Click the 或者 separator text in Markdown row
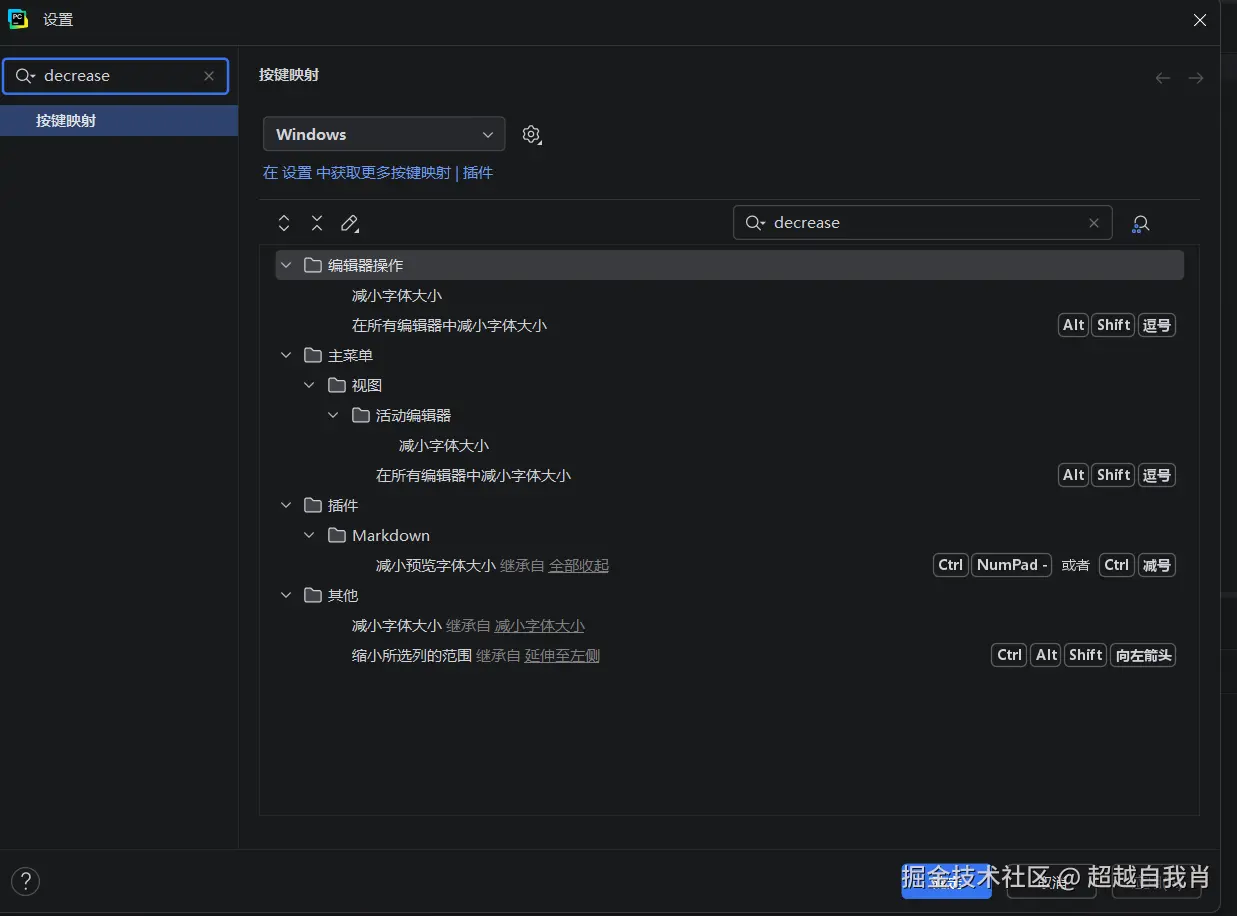Screen dimensions: 1237x916 tap(1076, 565)
